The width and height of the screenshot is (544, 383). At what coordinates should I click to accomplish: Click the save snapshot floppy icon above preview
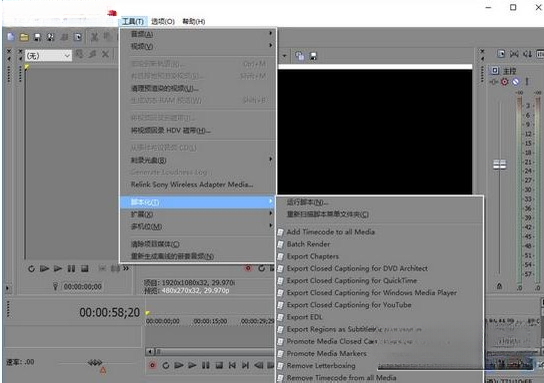coord(313,56)
